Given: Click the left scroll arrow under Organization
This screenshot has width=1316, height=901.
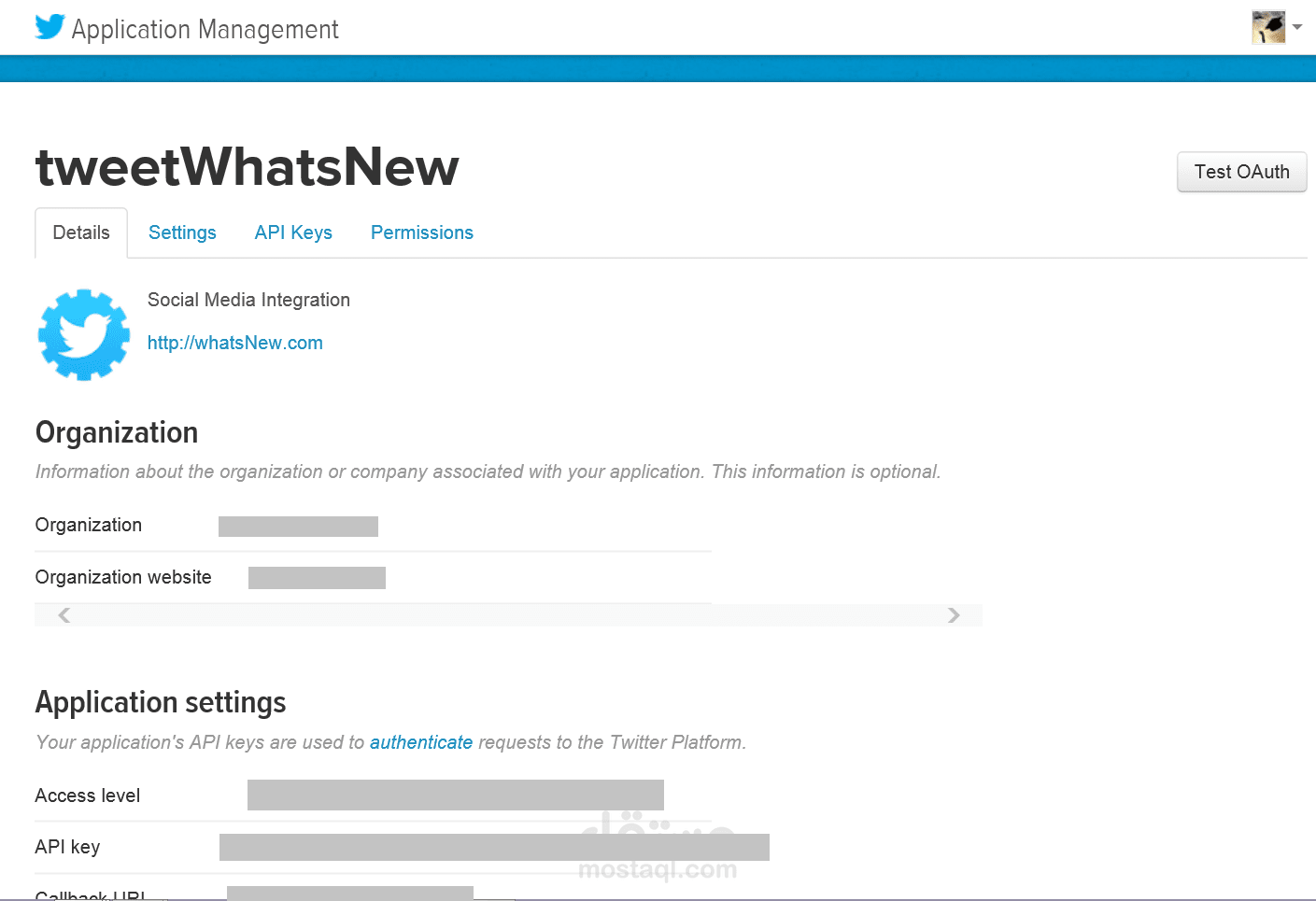Looking at the screenshot, I should click(x=64, y=614).
